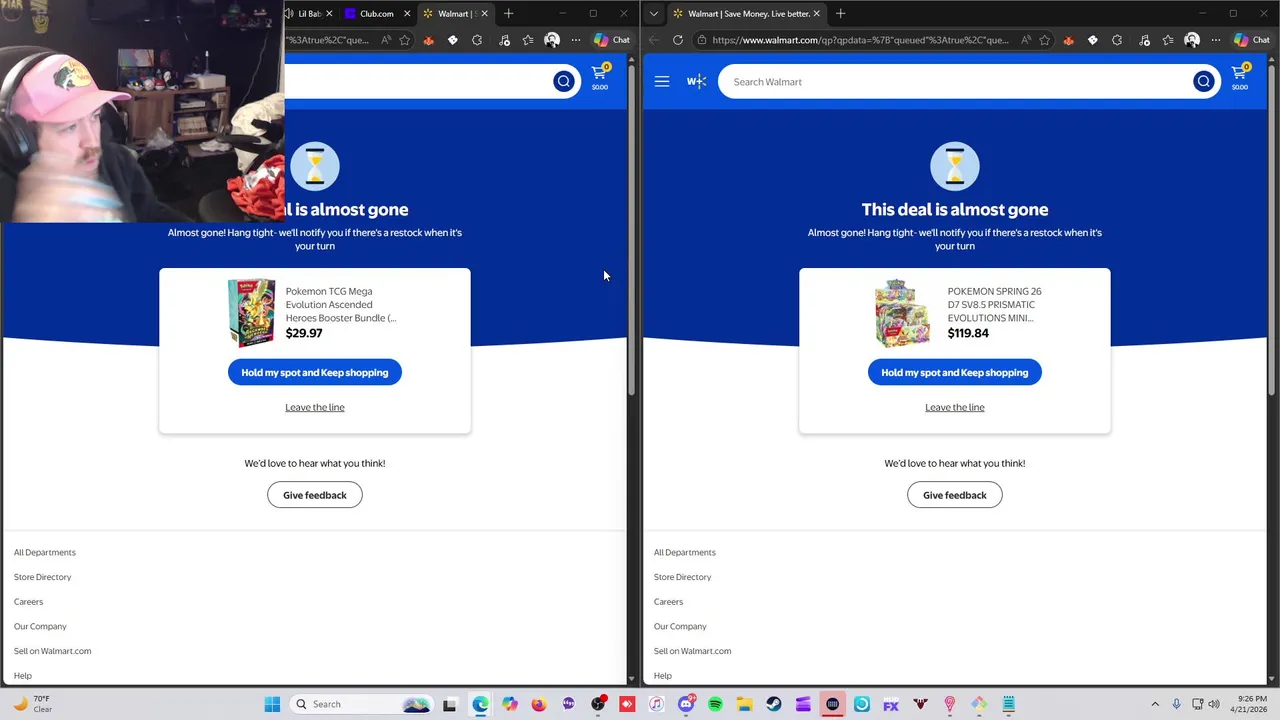1280x720 pixels.
Task: Open media control music icon in right browser
Action: pos(1144,40)
